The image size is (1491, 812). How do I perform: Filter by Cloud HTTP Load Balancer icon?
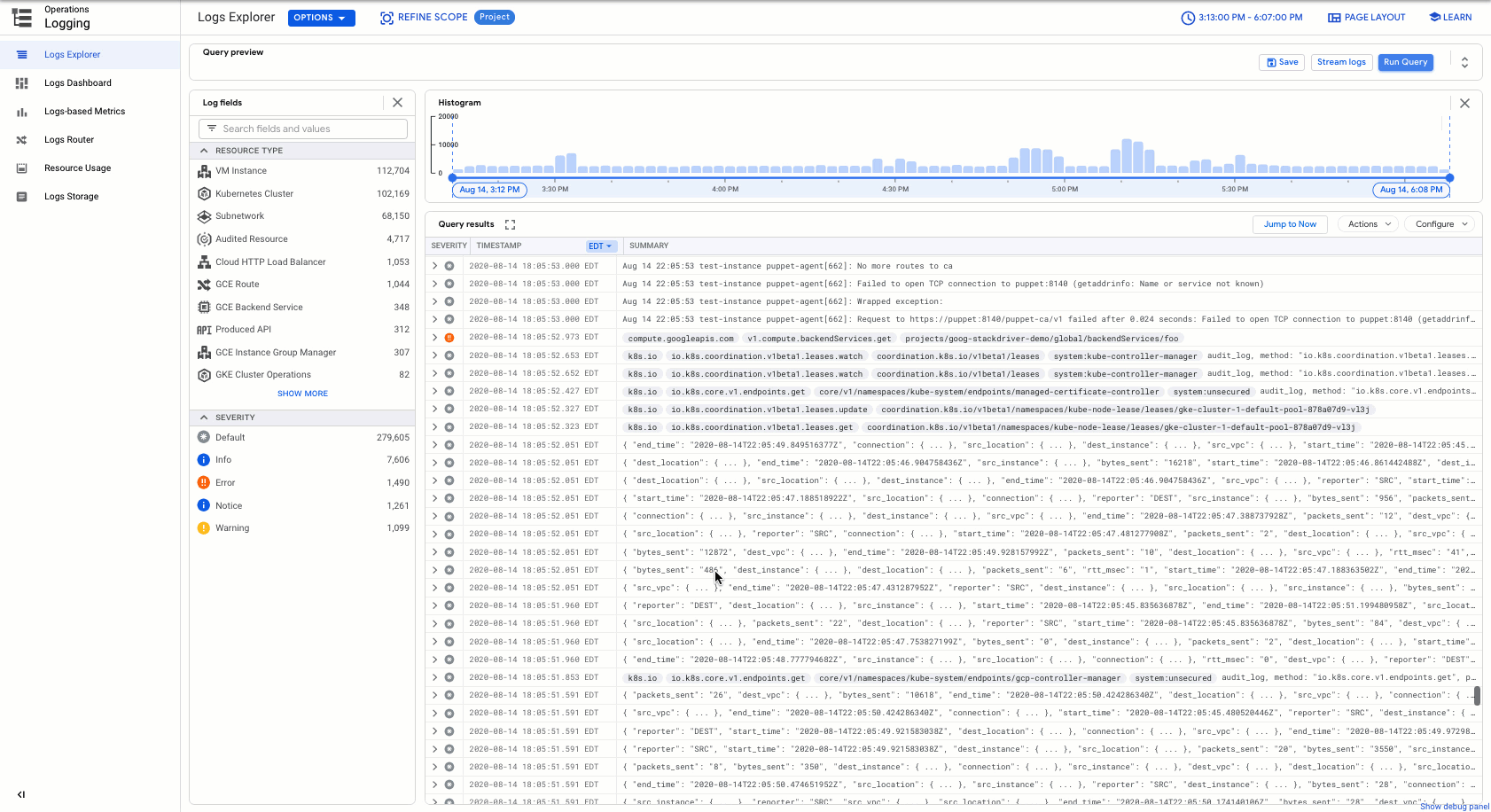pyautogui.click(x=204, y=262)
